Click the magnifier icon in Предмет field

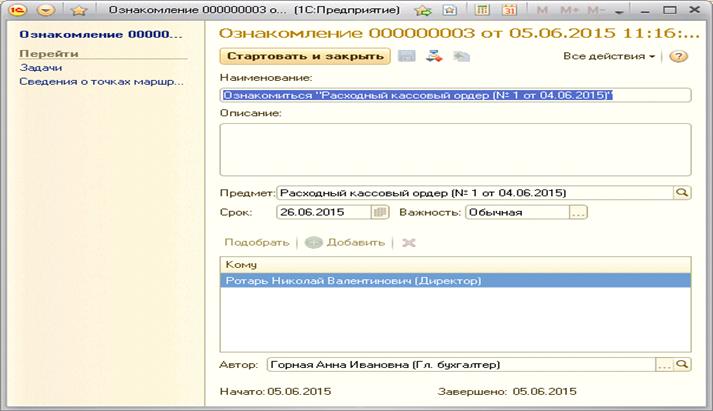pos(682,193)
